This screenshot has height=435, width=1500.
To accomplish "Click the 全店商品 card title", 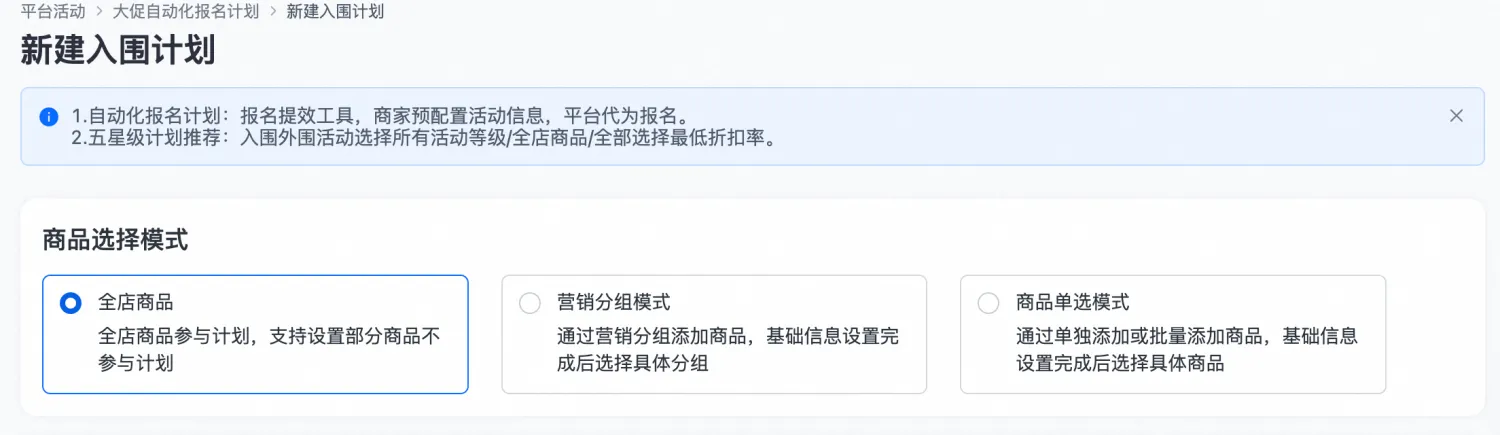I will pyautogui.click(x=136, y=302).
